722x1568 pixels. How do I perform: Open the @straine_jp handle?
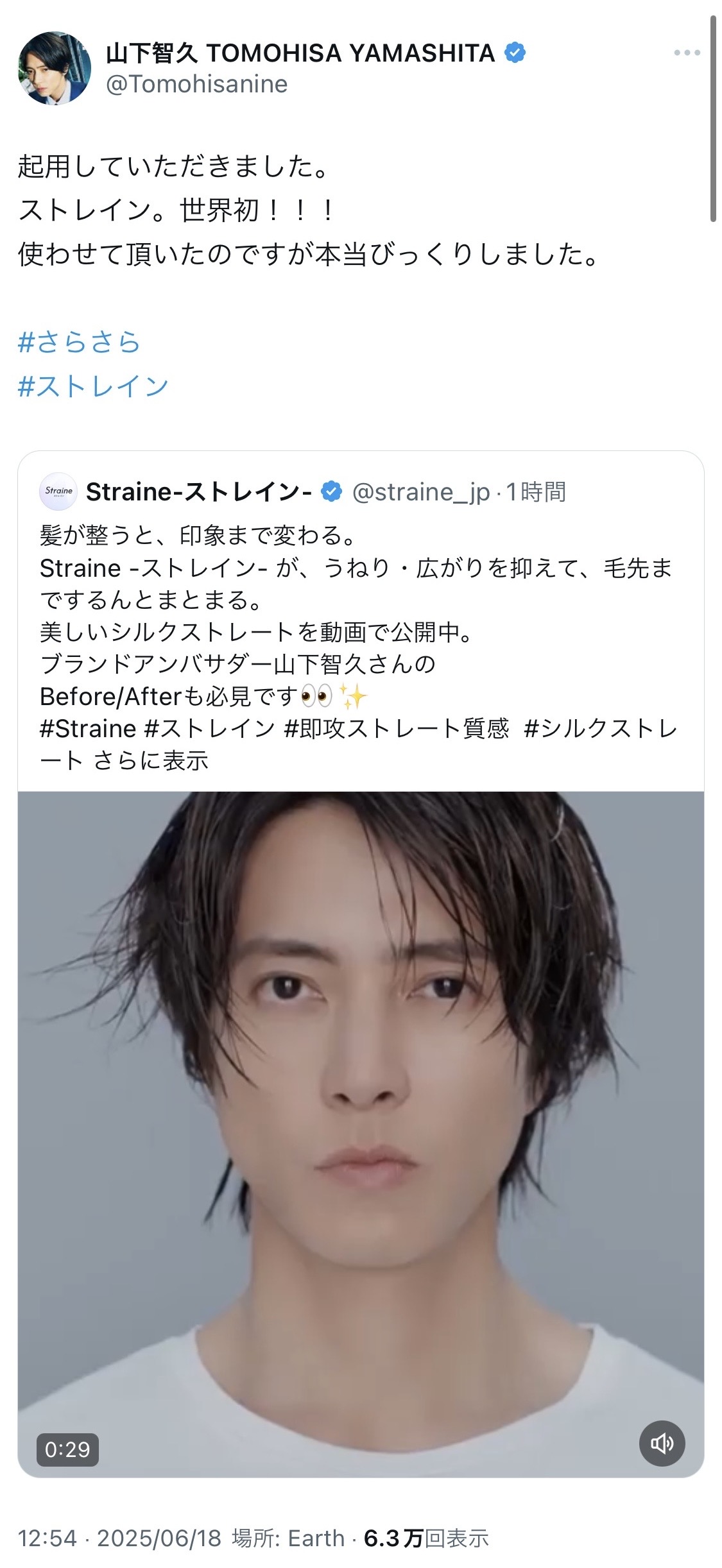(421, 492)
